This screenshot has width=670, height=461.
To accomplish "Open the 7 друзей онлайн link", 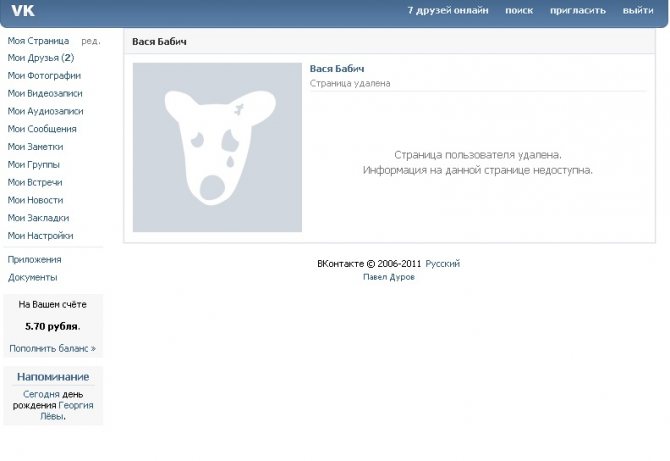I will [448, 10].
